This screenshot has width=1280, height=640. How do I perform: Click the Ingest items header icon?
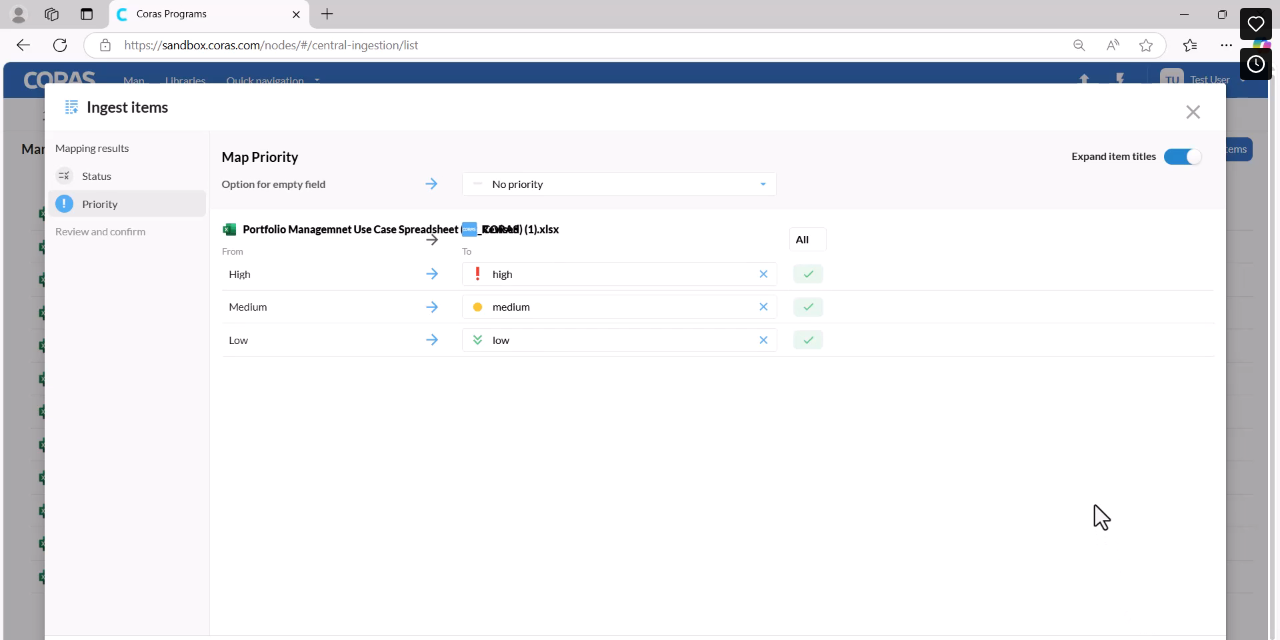(72, 107)
